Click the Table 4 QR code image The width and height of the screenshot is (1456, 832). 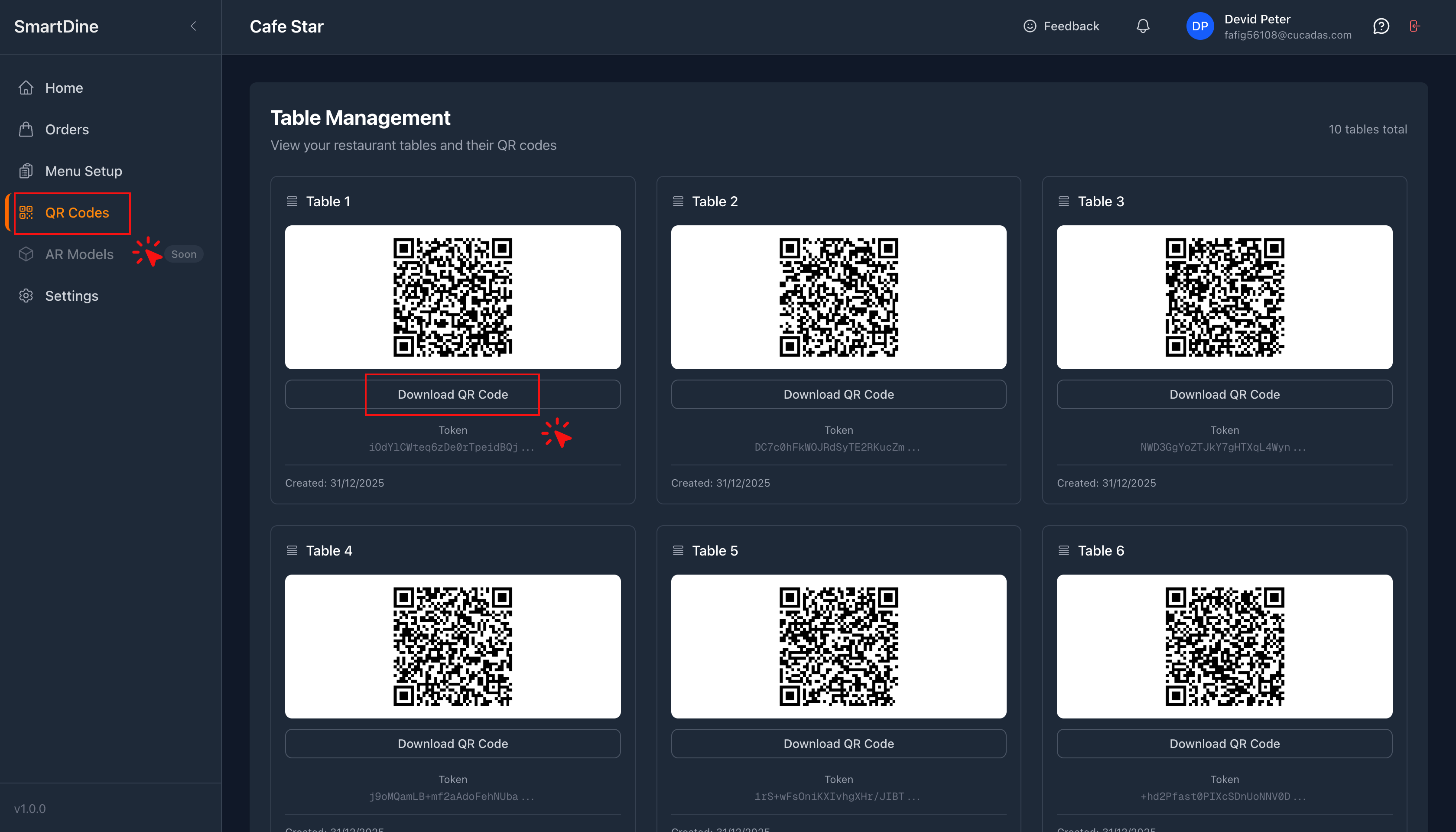pos(452,646)
